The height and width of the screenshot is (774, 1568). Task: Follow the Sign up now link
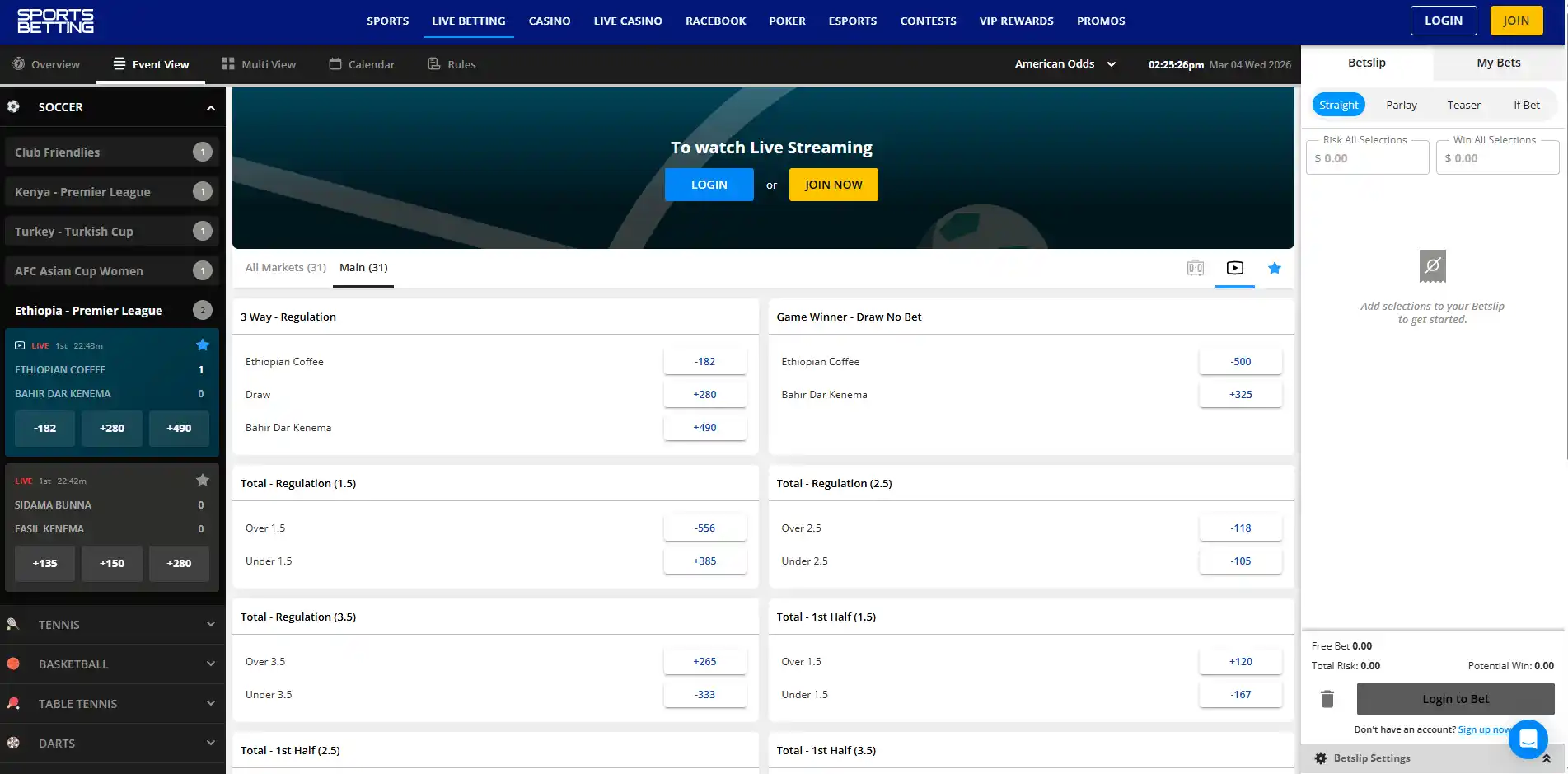(1484, 729)
